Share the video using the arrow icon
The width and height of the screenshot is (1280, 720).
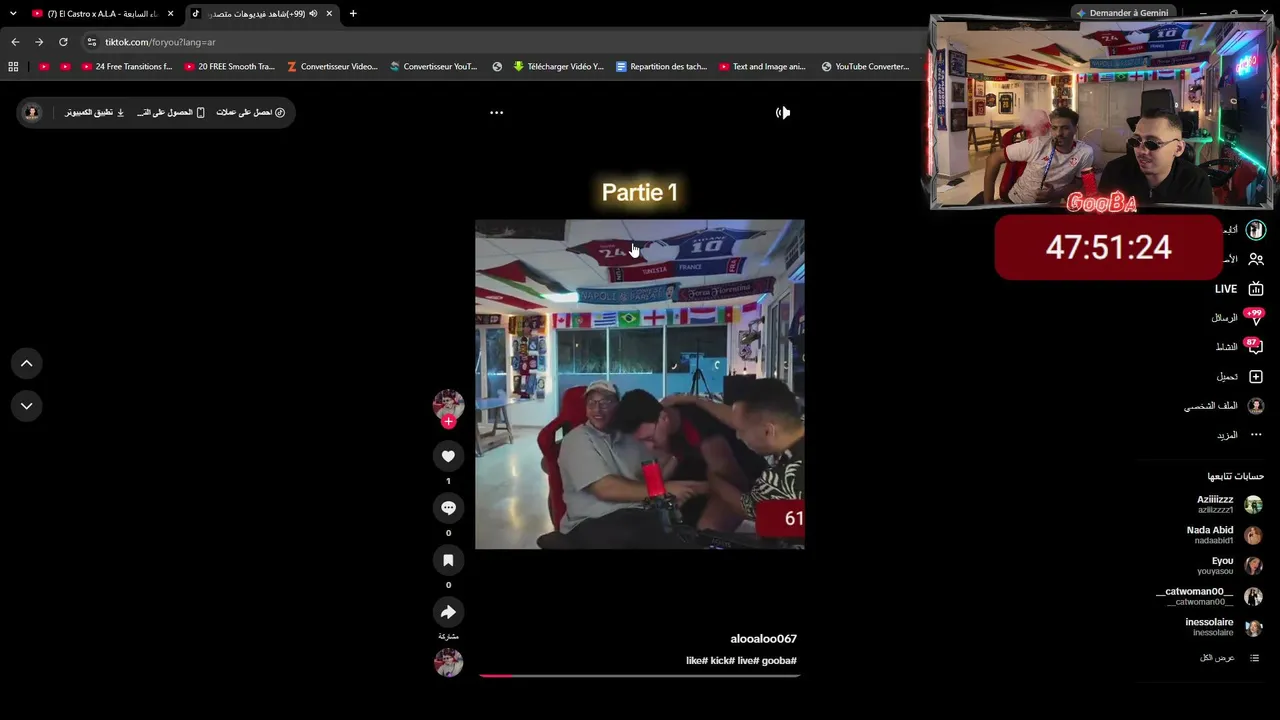coord(448,612)
